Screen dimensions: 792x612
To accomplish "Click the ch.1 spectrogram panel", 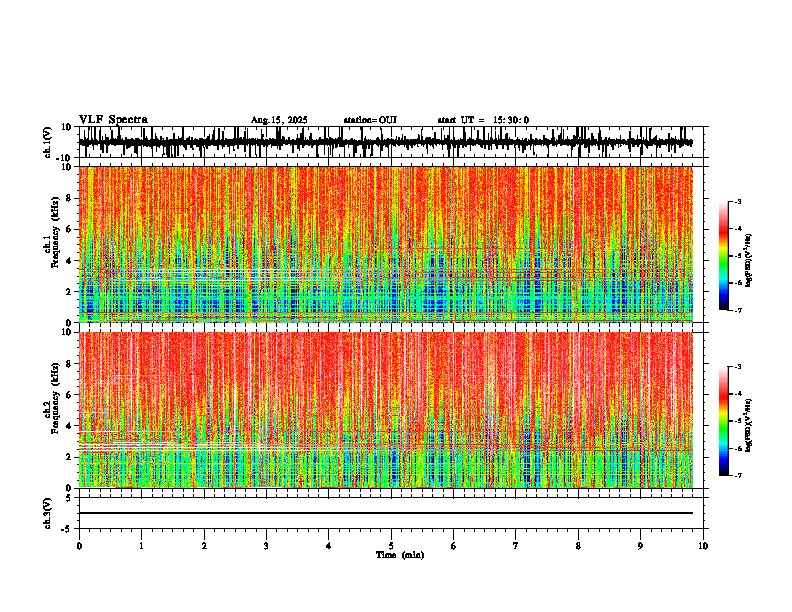I will click(x=385, y=244).
